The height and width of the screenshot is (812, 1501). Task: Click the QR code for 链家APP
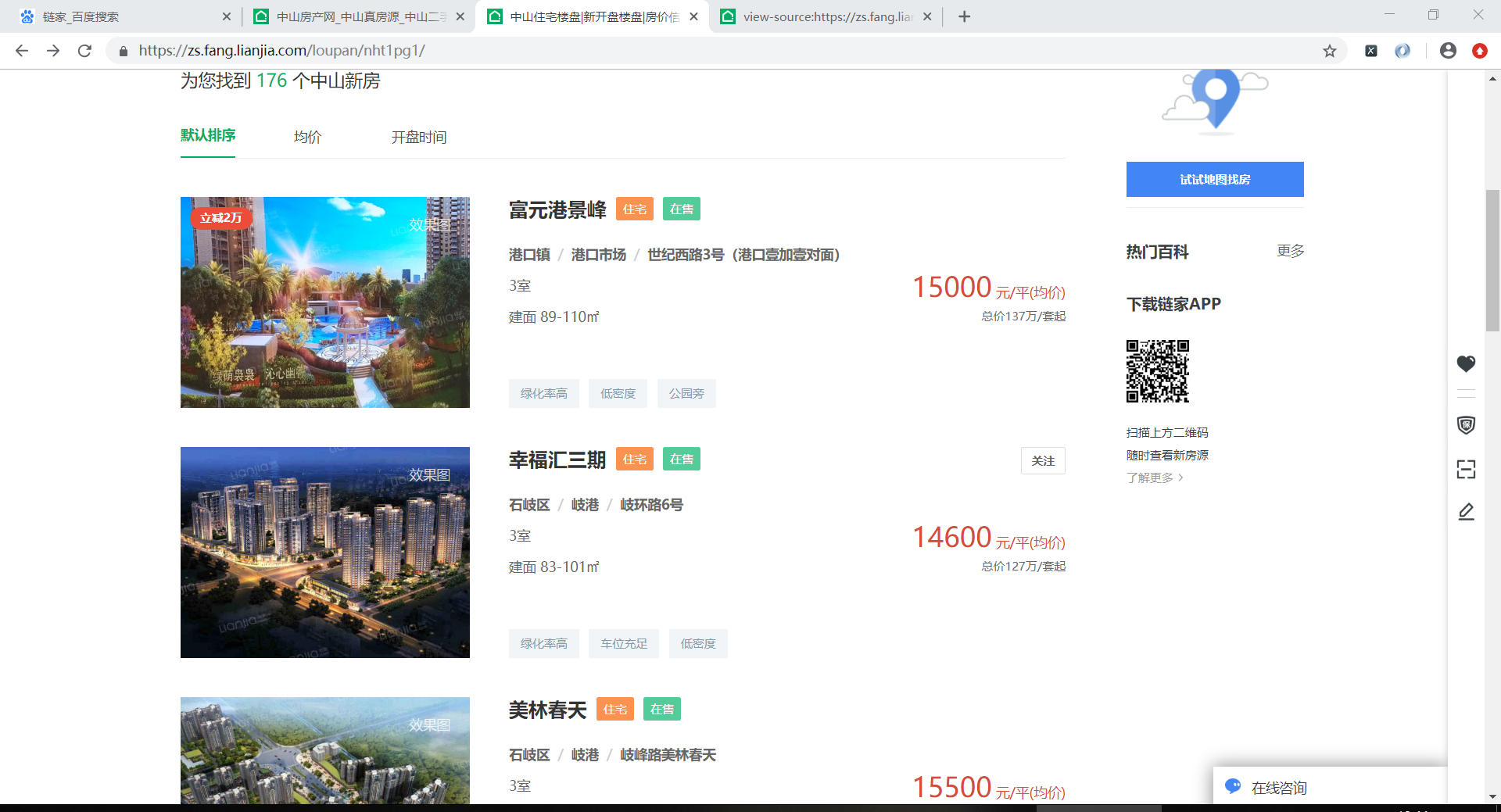tap(1158, 371)
